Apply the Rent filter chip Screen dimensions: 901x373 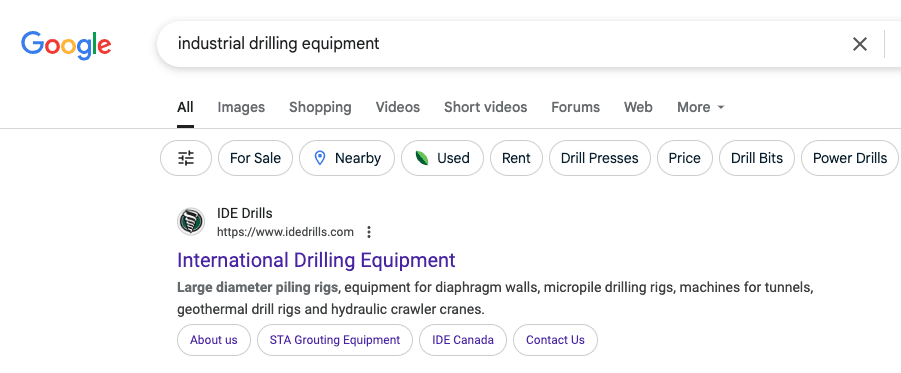pos(516,158)
